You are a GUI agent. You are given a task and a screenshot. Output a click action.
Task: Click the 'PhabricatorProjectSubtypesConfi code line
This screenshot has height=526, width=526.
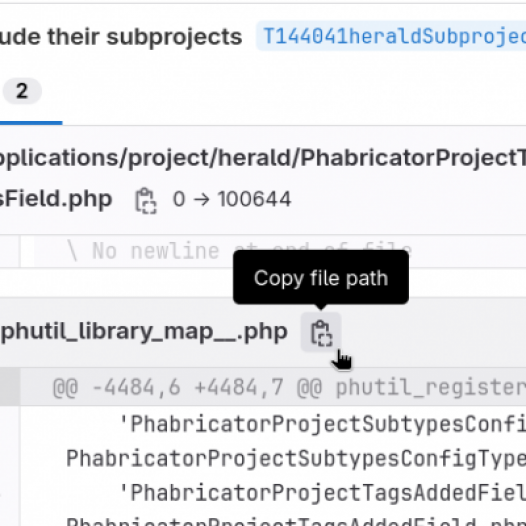coord(322,424)
